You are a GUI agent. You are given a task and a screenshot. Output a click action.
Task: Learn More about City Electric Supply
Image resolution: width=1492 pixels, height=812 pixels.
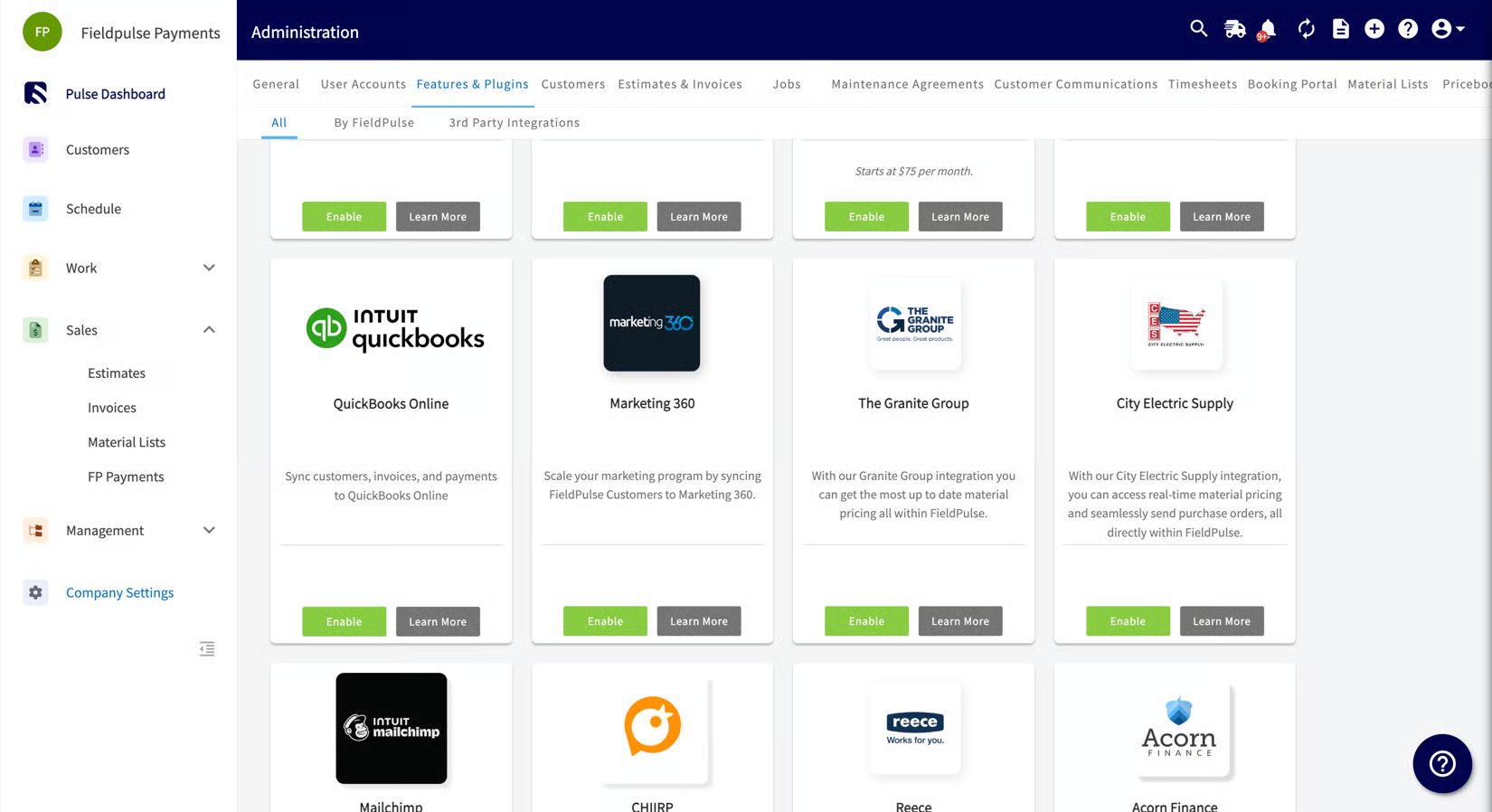point(1222,621)
